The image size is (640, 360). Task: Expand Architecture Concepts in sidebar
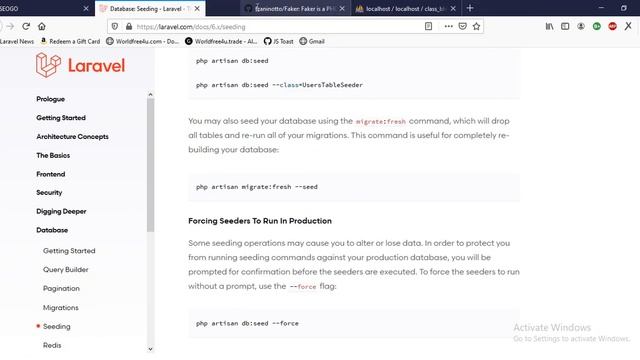(x=72, y=137)
